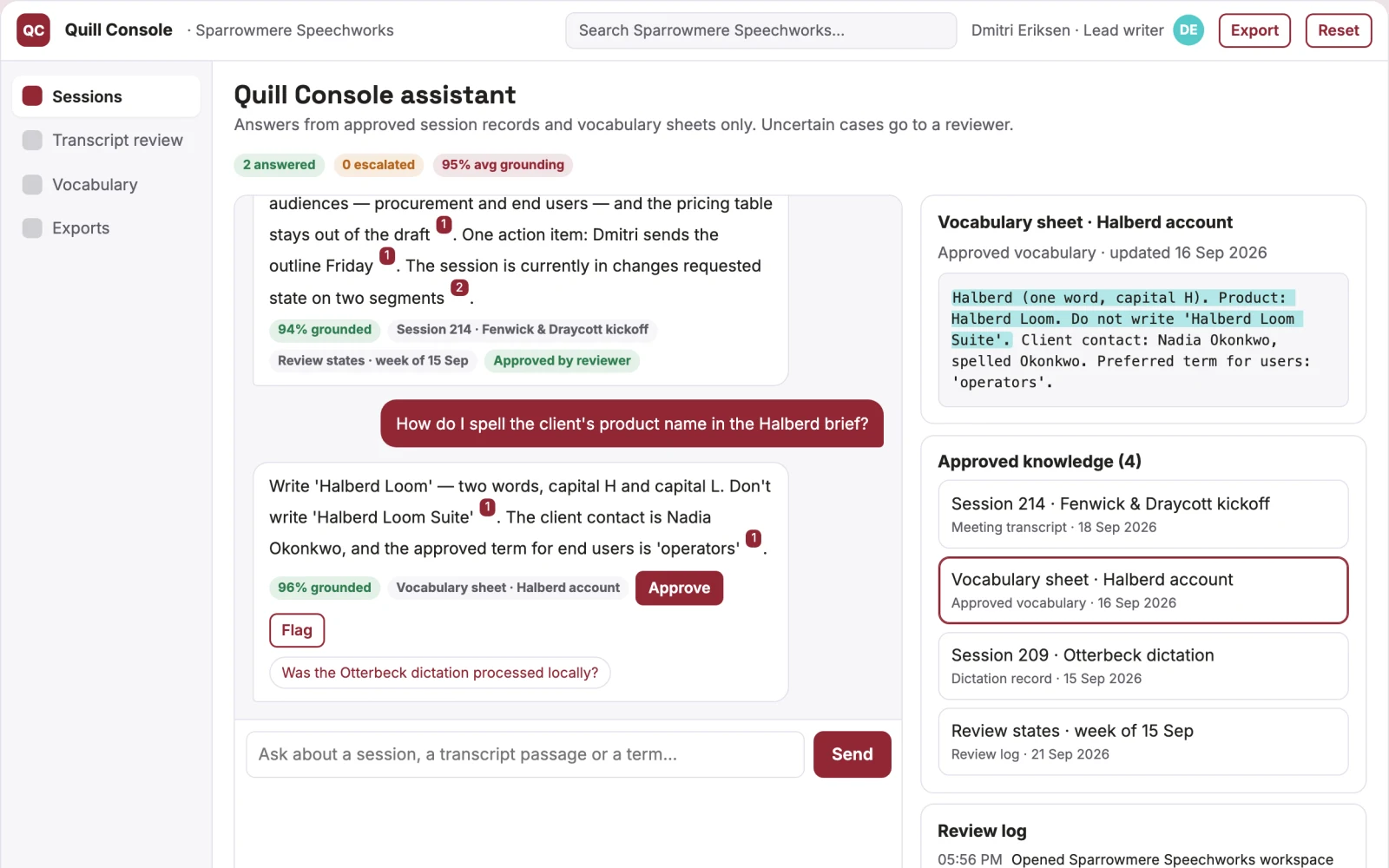Open the Sessions section
Viewport: 1389px width, 868px height.
pos(106,96)
